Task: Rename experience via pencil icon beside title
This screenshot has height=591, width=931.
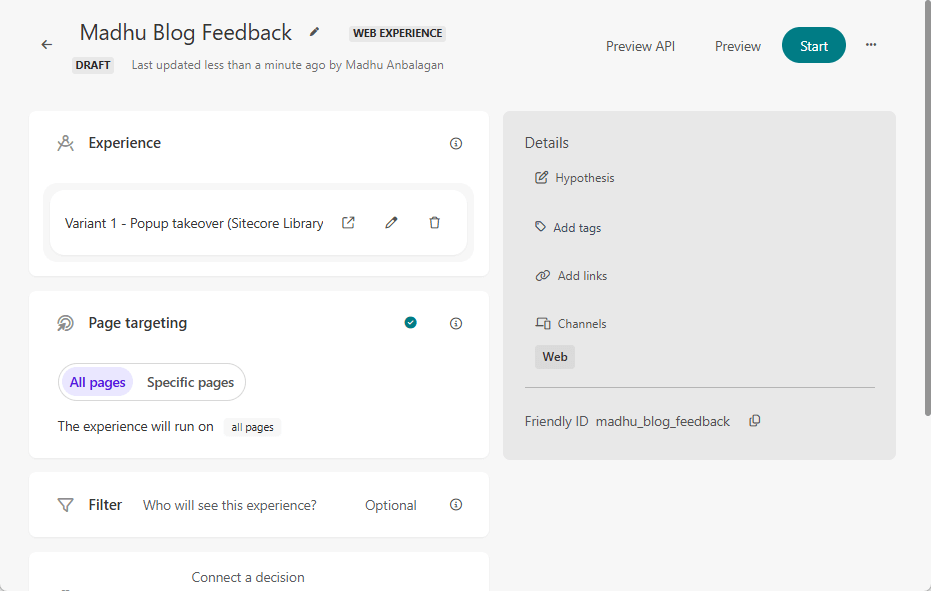Action: coord(313,32)
